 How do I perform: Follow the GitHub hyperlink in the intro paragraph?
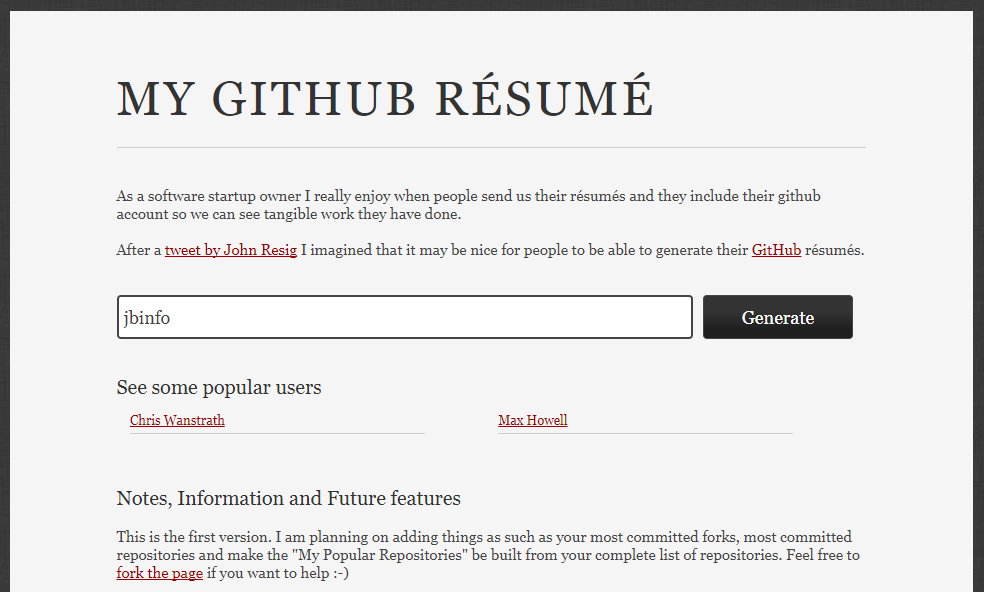776,249
